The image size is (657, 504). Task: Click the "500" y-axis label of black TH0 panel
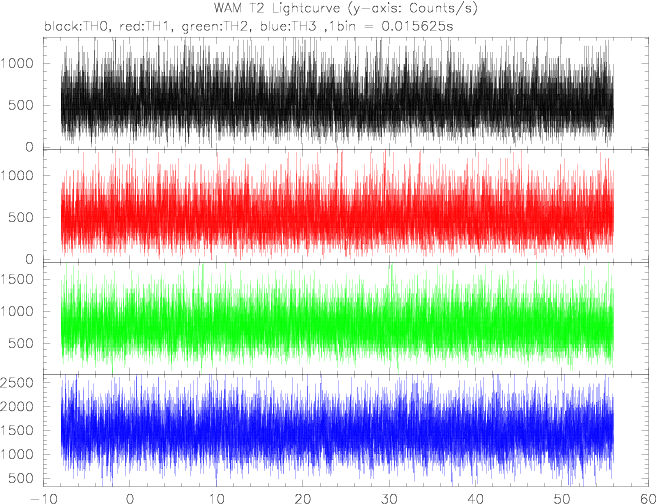point(21,105)
